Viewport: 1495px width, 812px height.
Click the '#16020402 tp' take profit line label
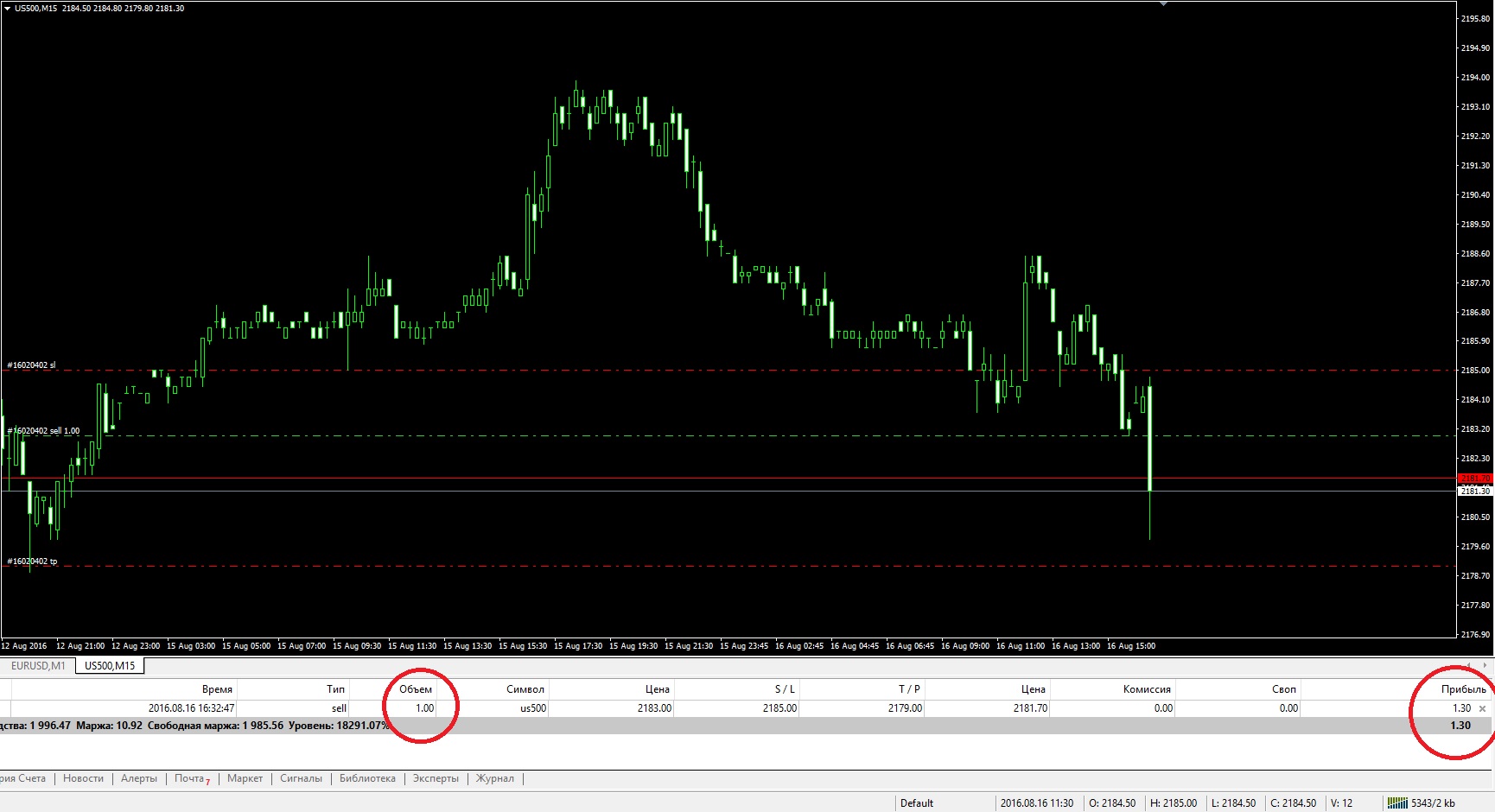[x=32, y=561]
